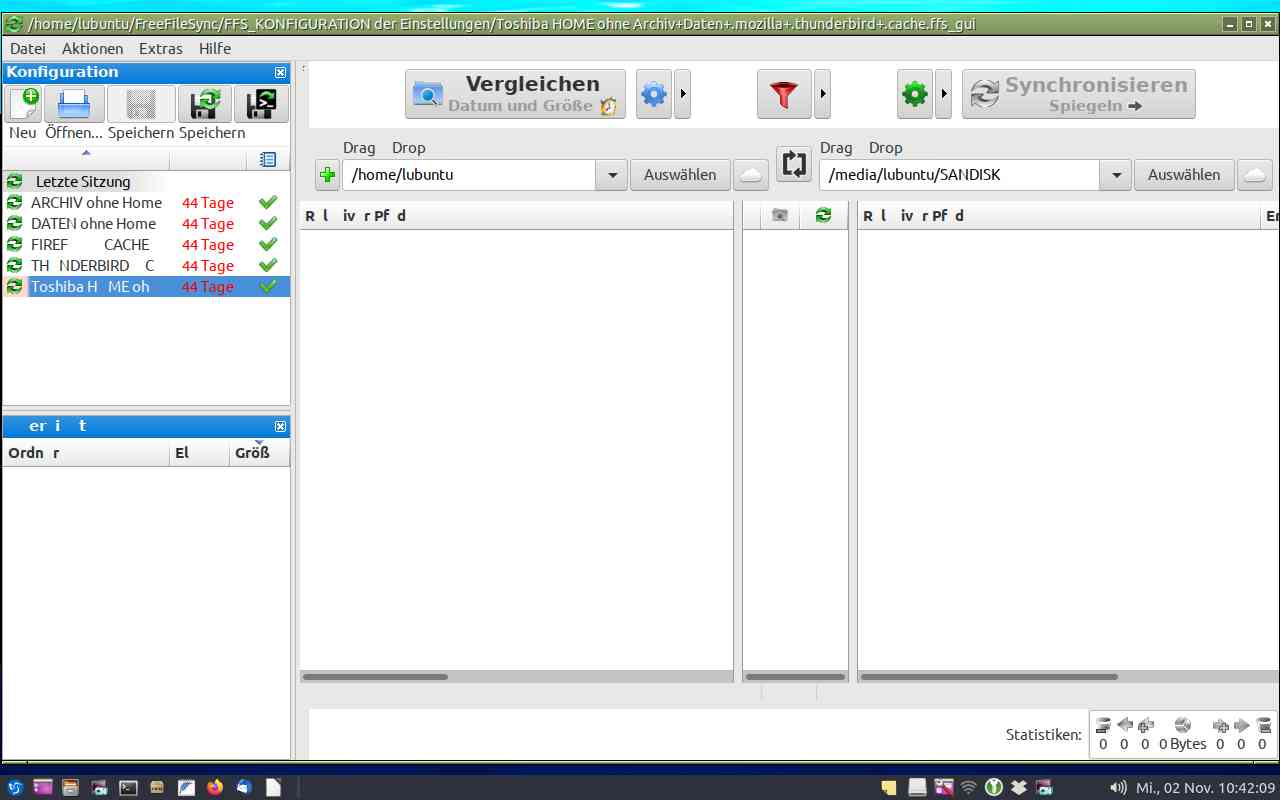Screen dimensions: 1280x800
Task: Click cloud icon next to left Auswählen
Action: click(751, 174)
